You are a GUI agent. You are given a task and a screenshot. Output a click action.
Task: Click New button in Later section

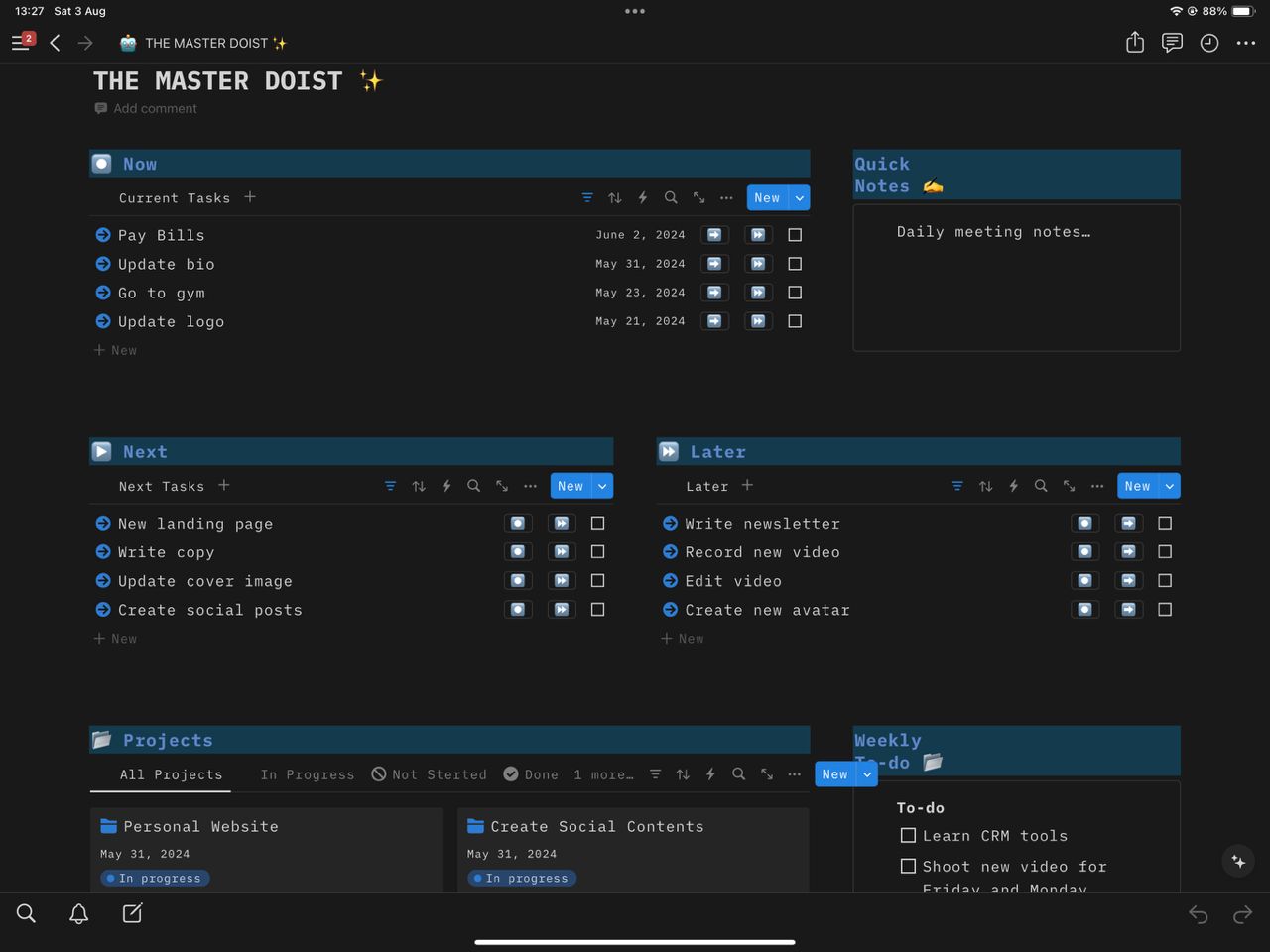point(1138,486)
